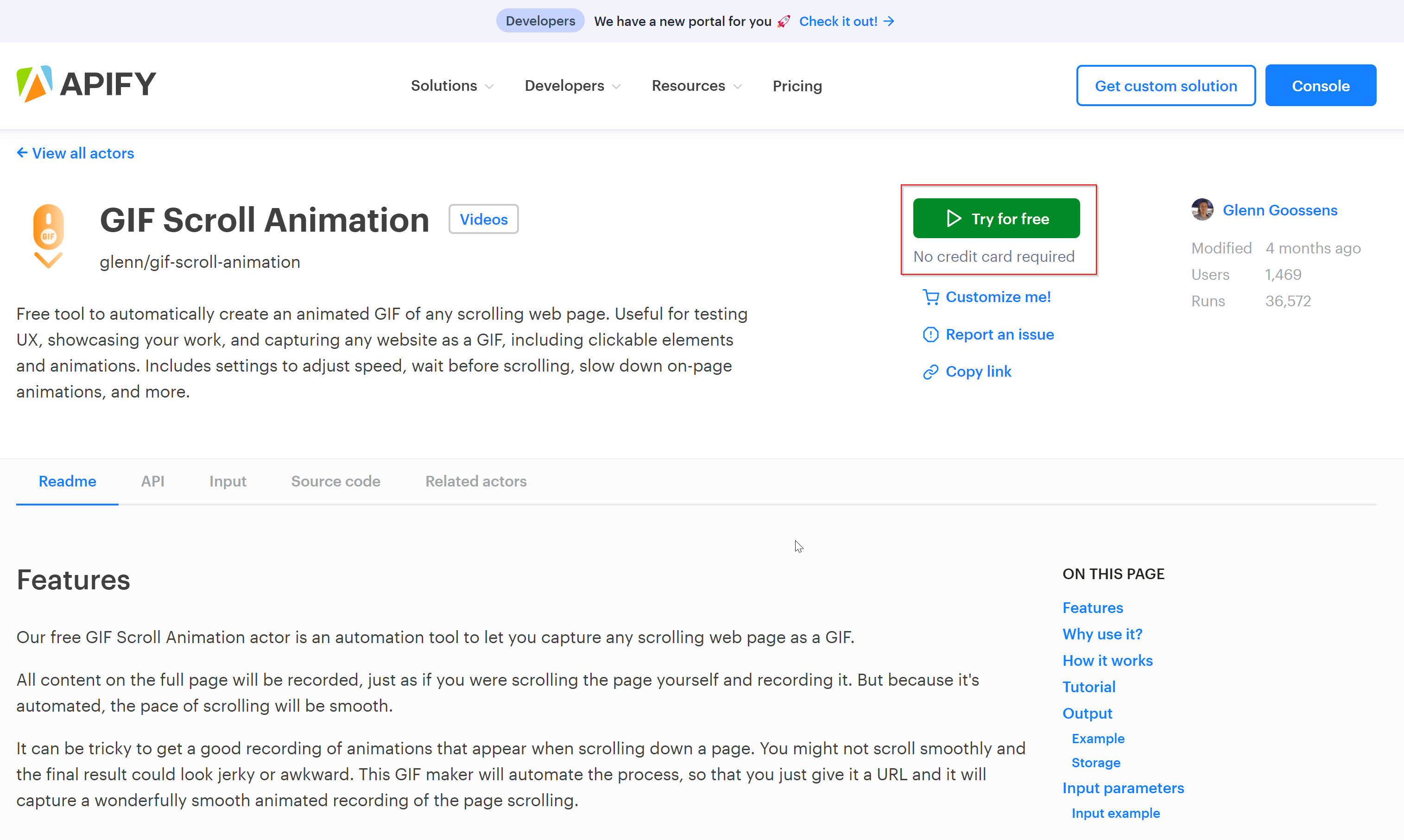
Task: Jump to Output section
Action: pyautogui.click(x=1087, y=713)
